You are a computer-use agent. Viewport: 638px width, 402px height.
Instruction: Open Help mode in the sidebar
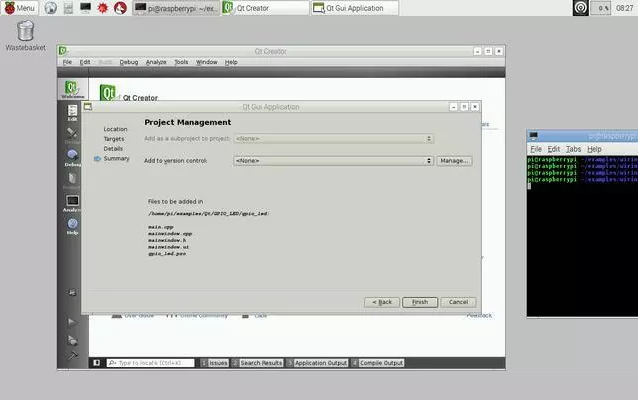click(72, 226)
